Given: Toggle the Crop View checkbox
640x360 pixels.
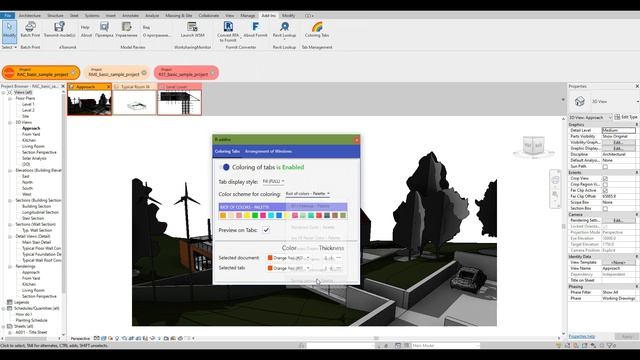Looking at the screenshot, I should 605,178.
